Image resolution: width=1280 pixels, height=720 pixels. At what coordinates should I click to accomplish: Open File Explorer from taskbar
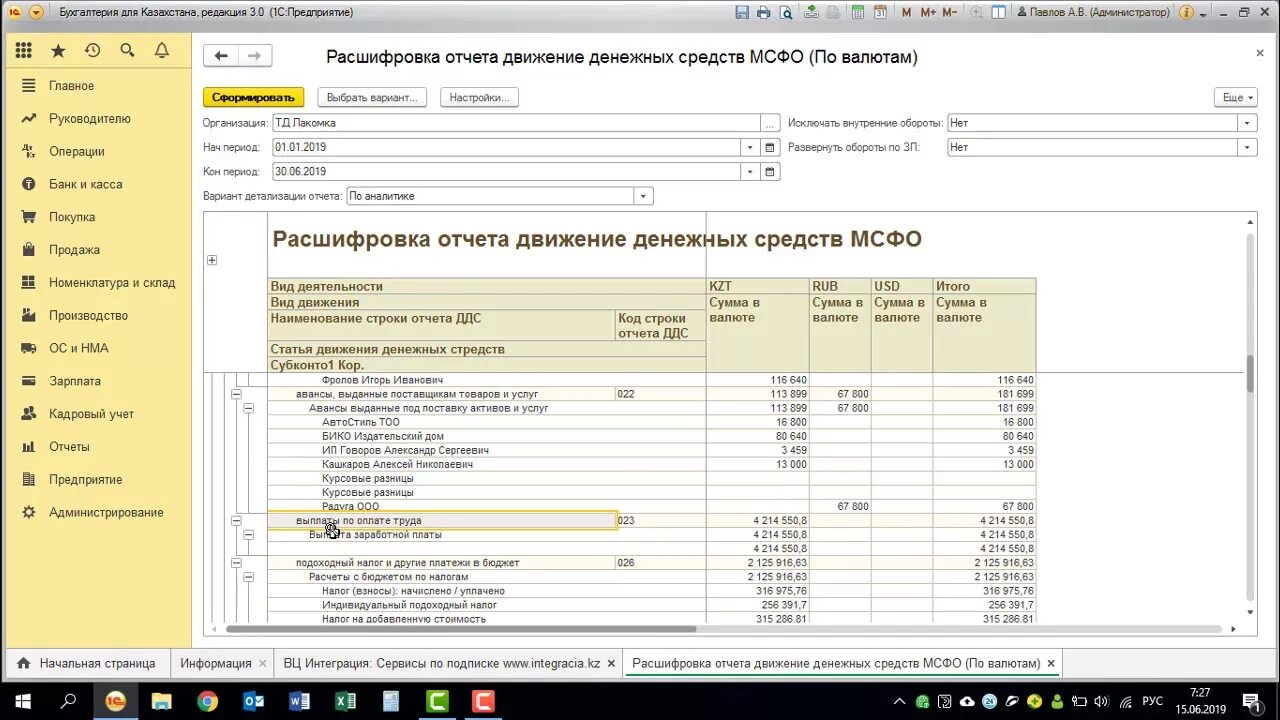coord(161,701)
